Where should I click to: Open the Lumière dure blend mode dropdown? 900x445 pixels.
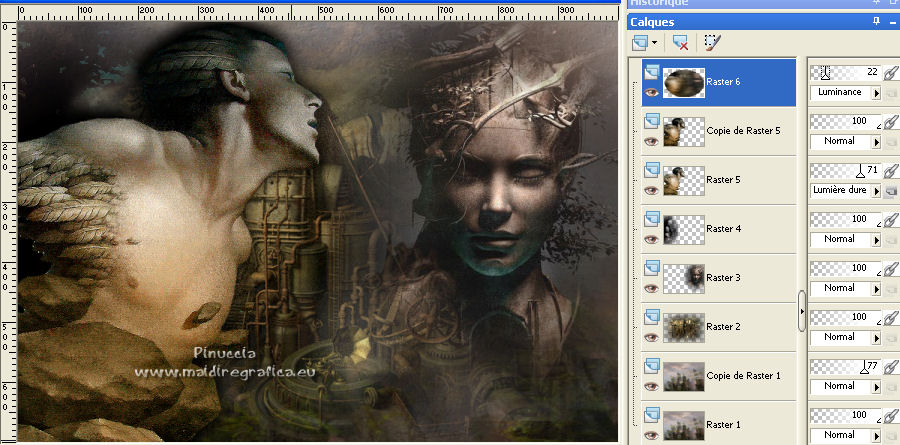pos(876,191)
